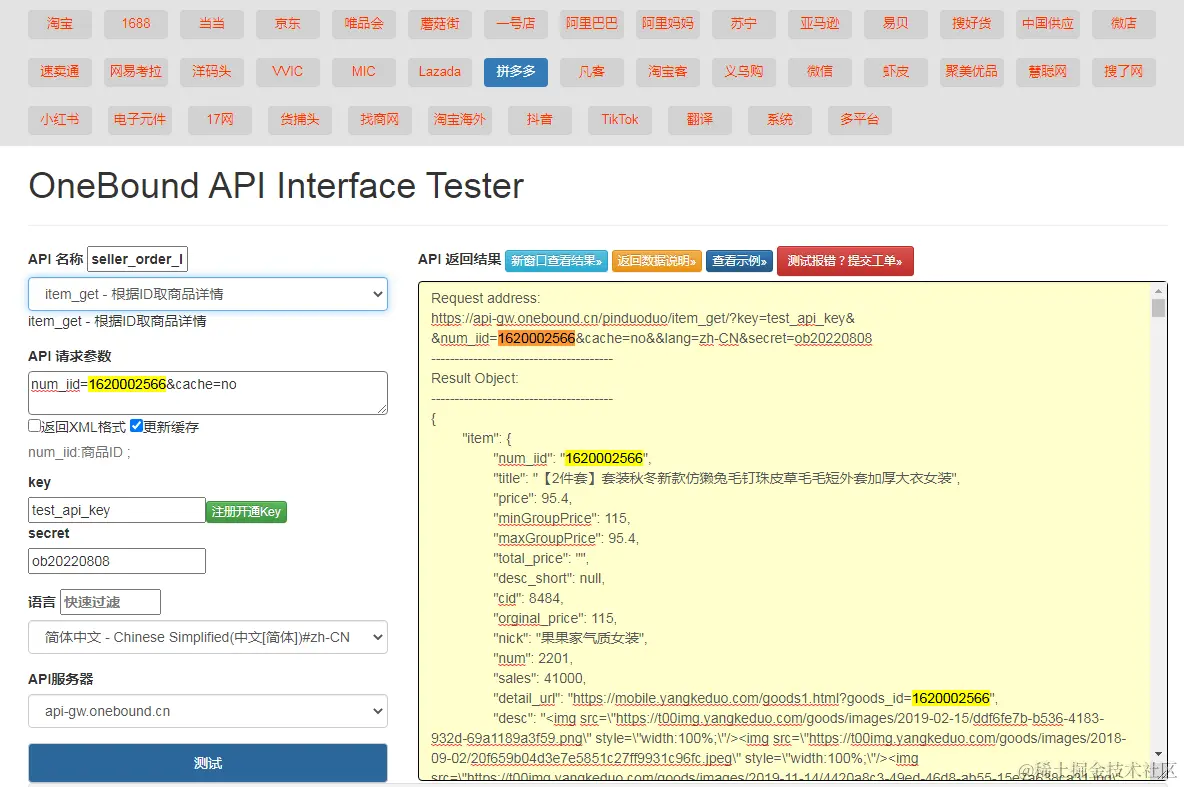The image size is (1184, 787).
Task: Open the 淘宝海外 platform tab
Action: 460,119
